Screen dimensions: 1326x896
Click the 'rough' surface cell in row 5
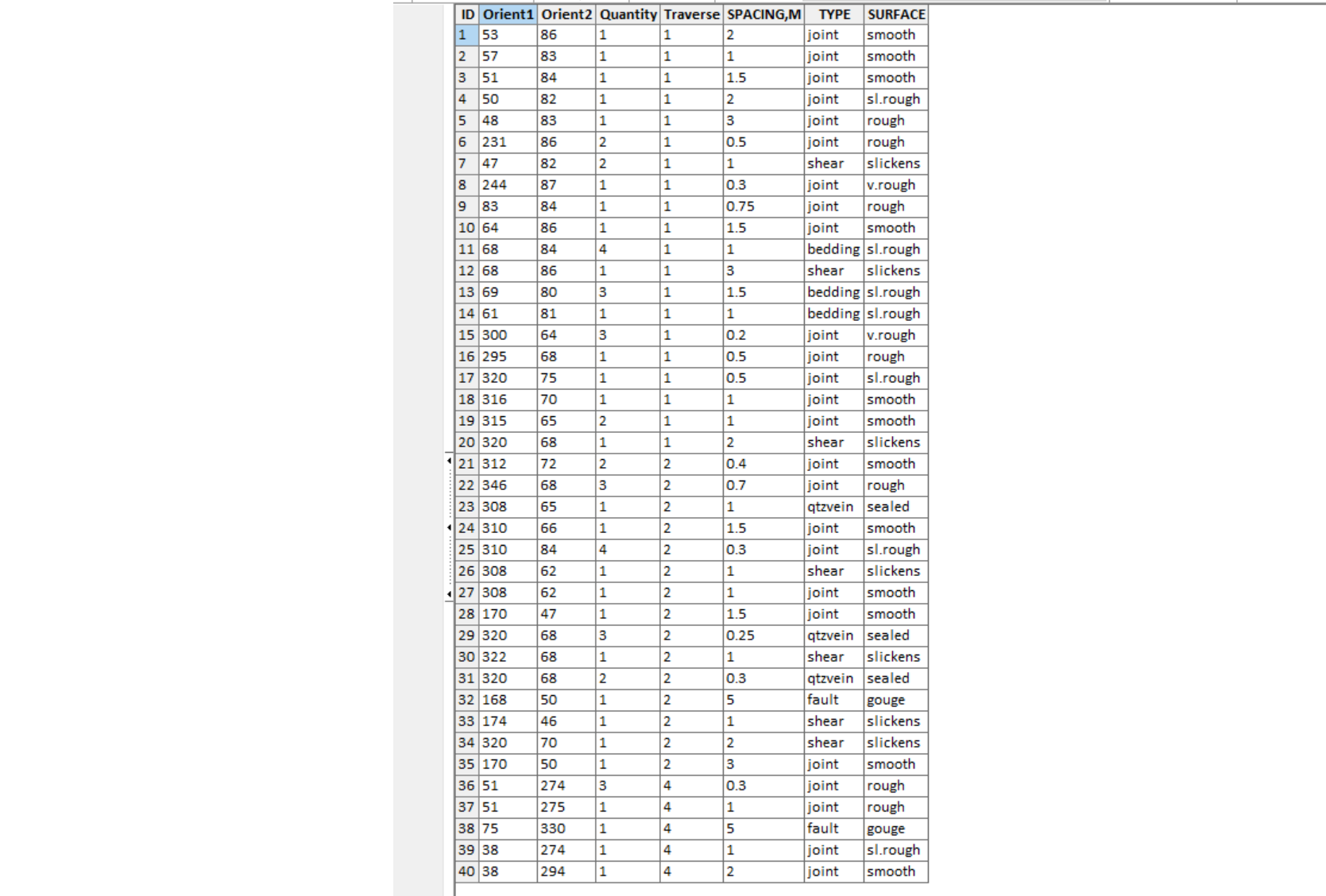[896, 121]
